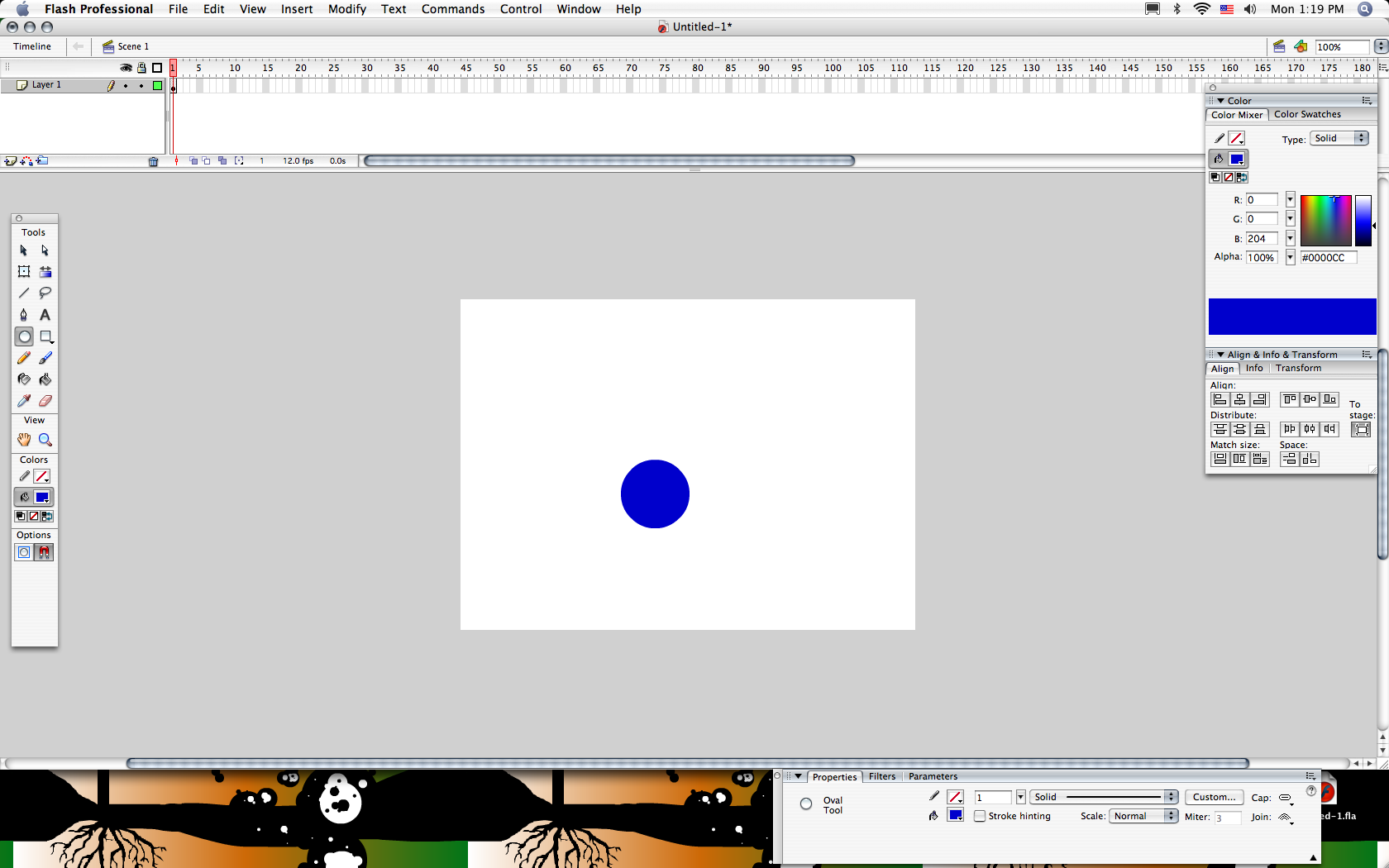Select the Rectangle tool
Viewport: 1389px width, 868px height.
tap(45, 336)
